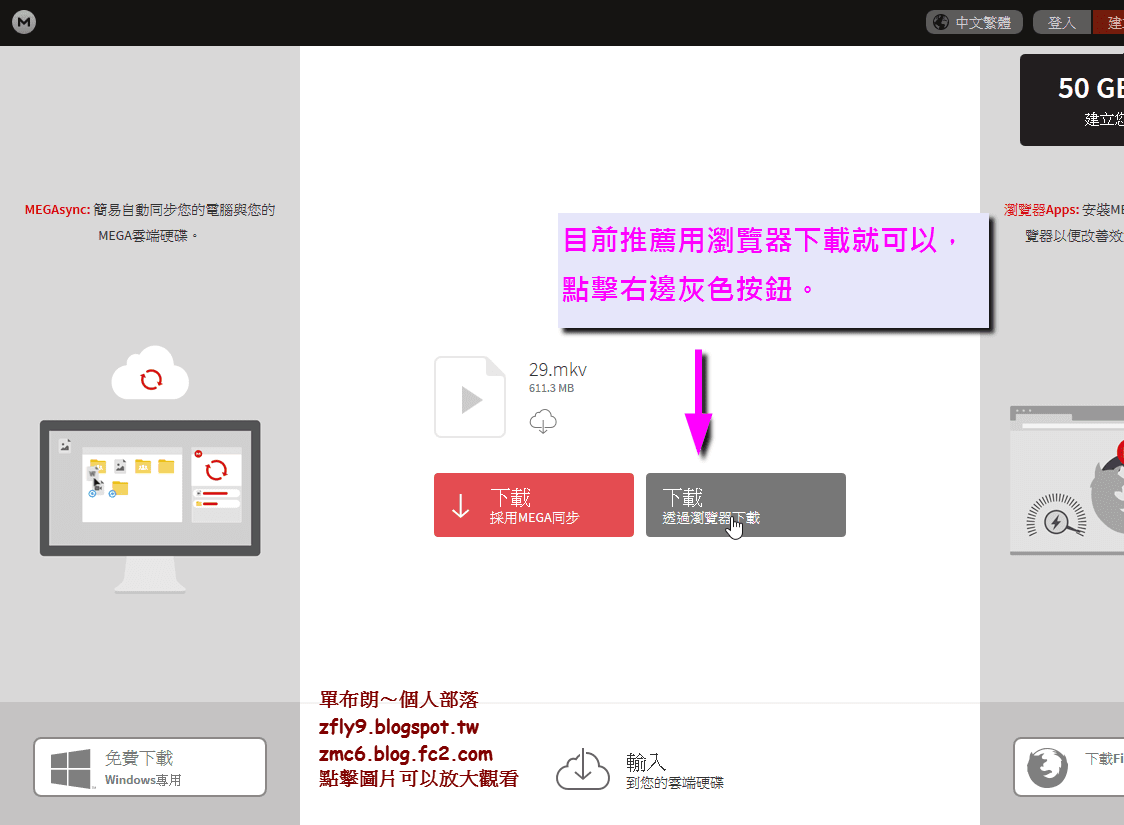Click the 登入 login button
Viewport: 1124px width, 825px height.
tap(1062, 22)
